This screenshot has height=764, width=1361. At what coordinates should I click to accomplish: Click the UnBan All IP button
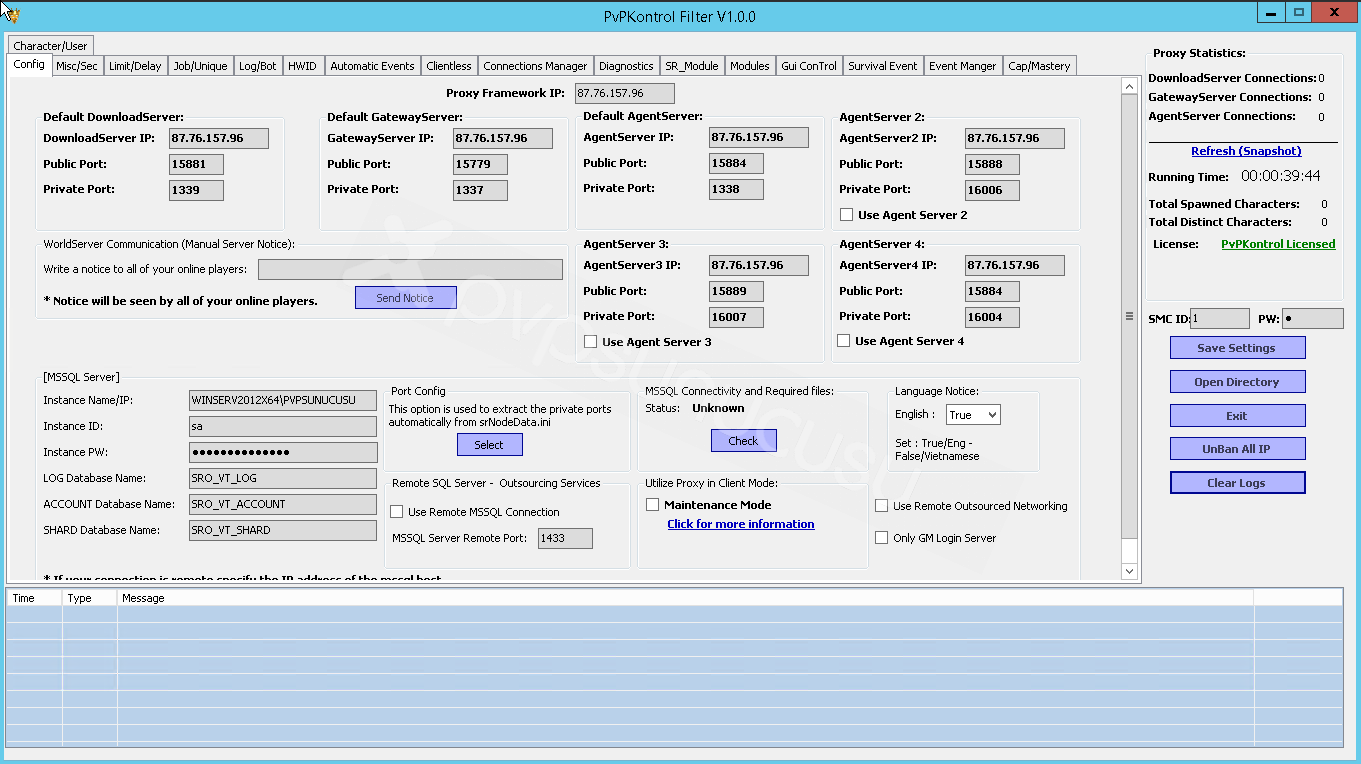tap(1237, 449)
